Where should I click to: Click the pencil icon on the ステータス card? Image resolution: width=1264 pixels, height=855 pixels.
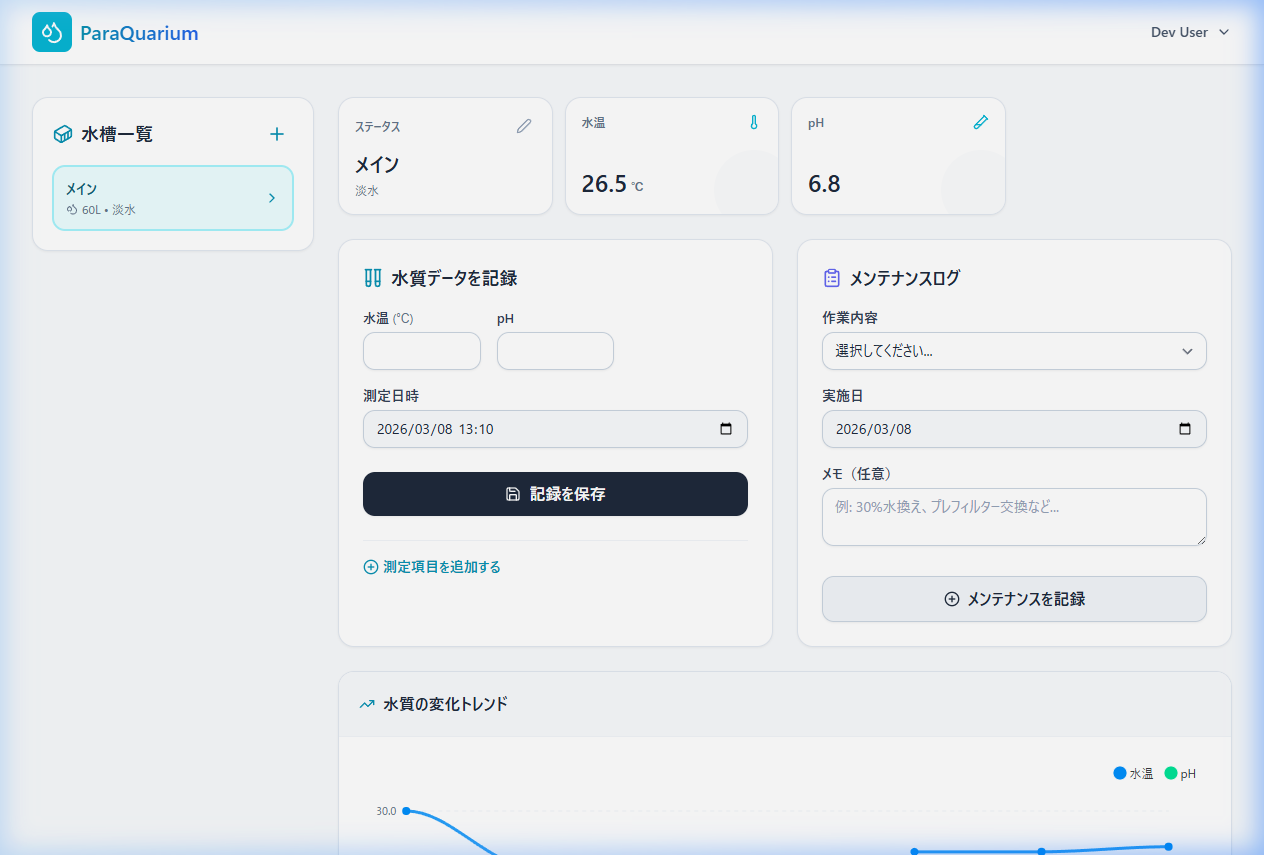[x=524, y=126]
